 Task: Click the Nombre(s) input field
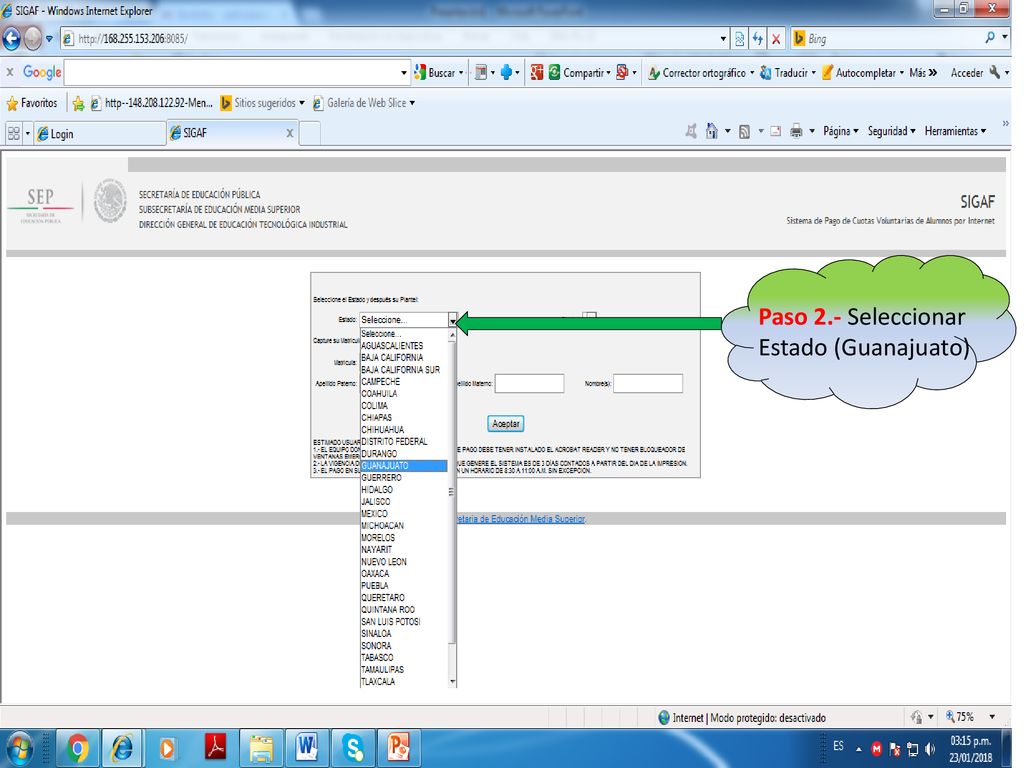[x=648, y=383]
